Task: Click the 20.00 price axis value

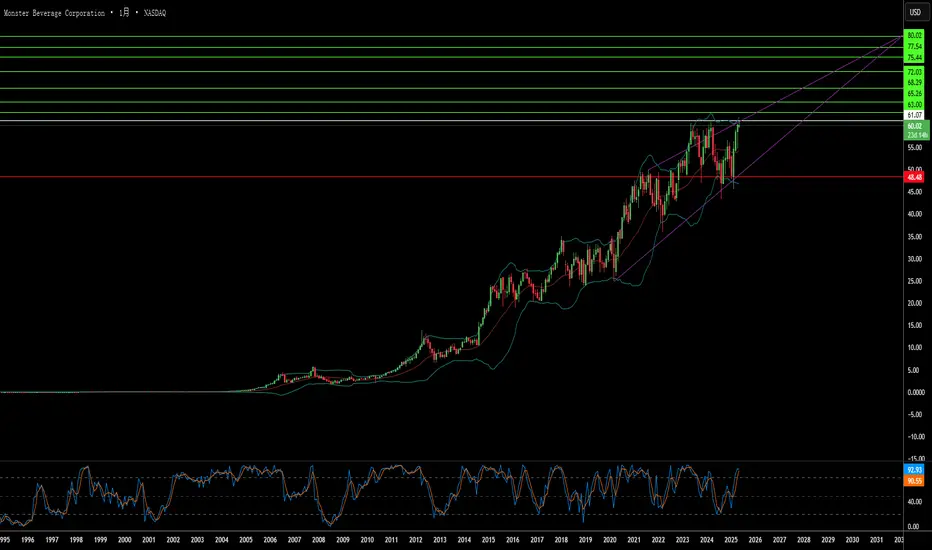Action: [915, 303]
